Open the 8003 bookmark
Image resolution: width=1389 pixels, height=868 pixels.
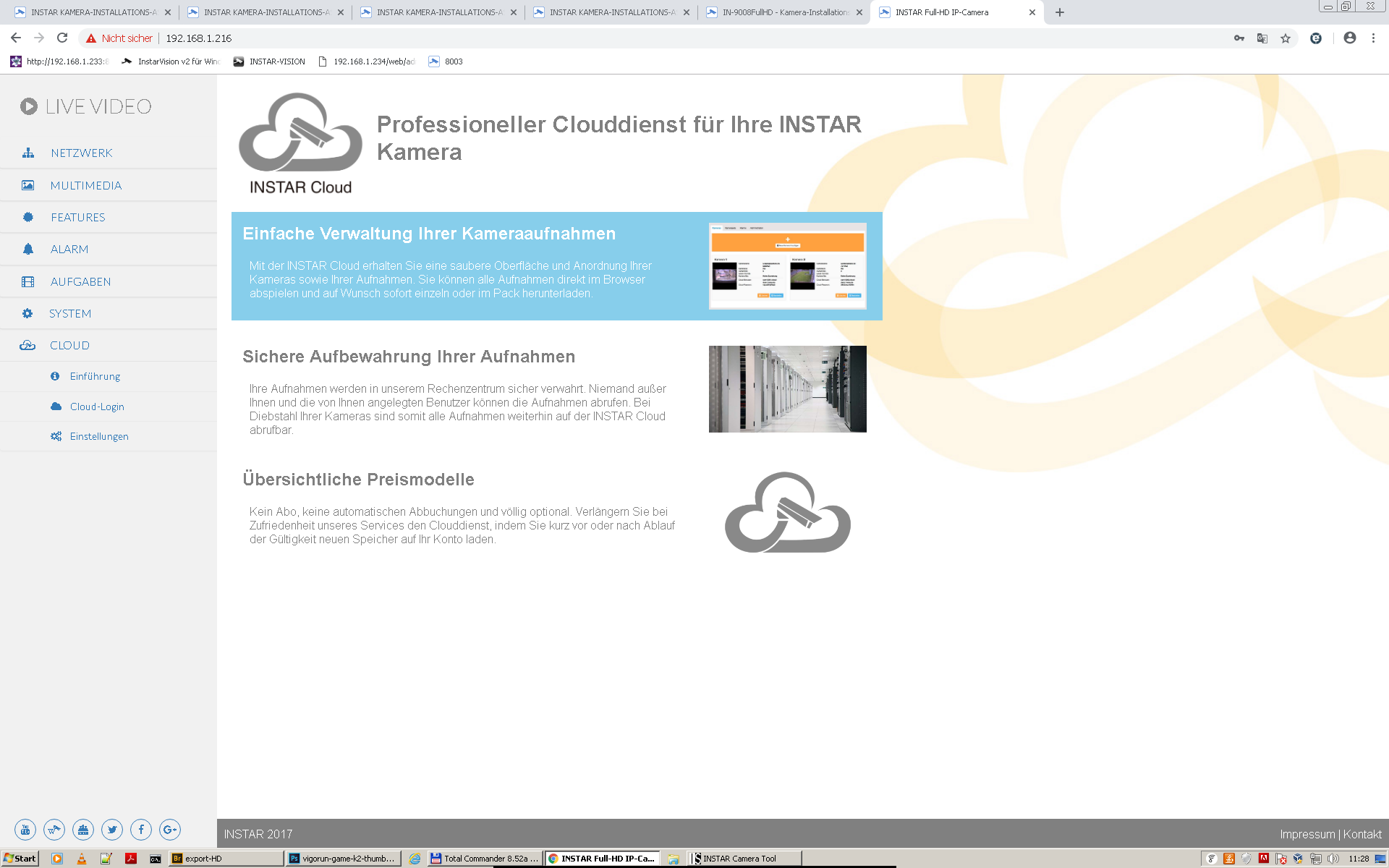tap(446, 61)
